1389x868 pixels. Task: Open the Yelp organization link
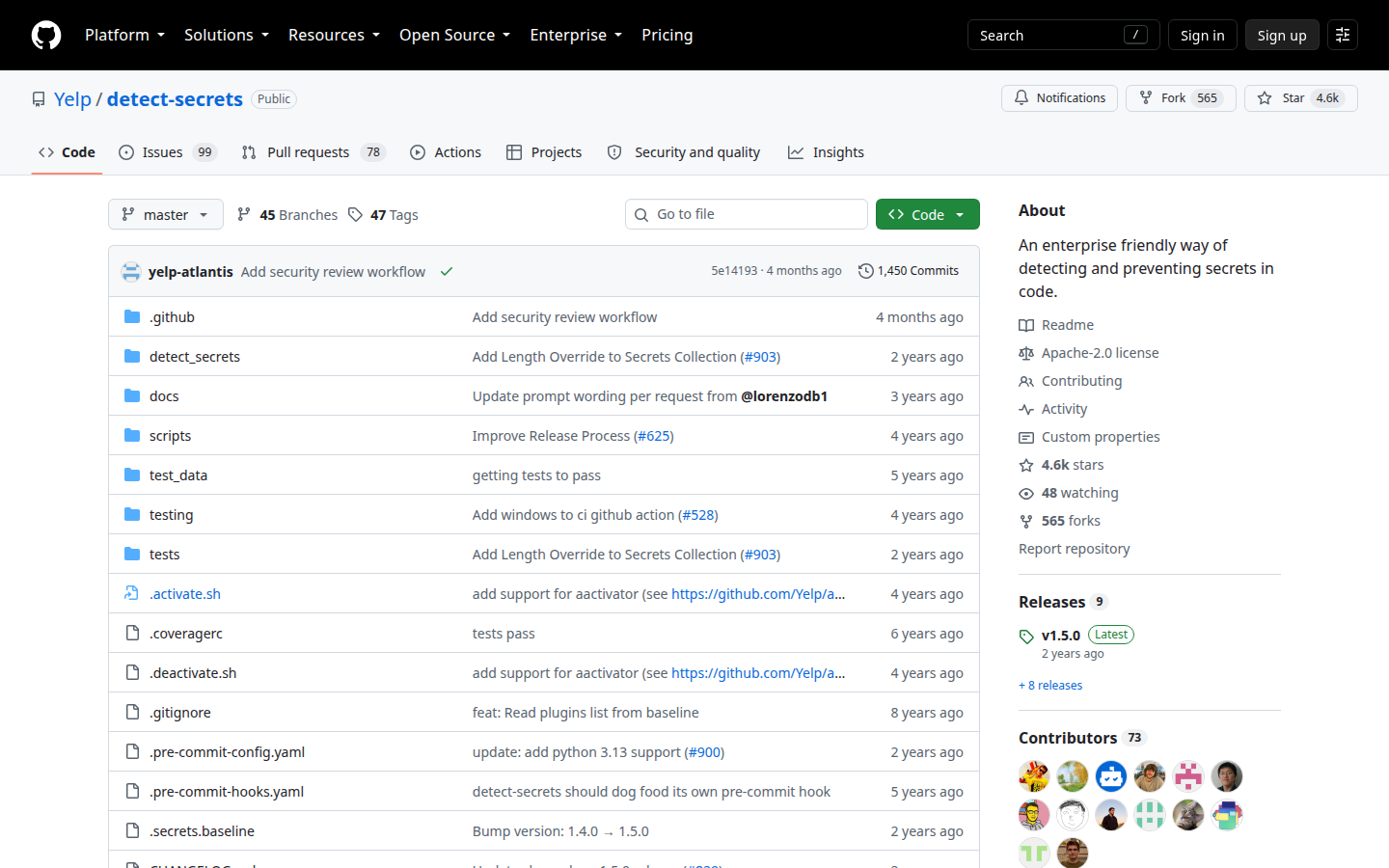pos(72,99)
